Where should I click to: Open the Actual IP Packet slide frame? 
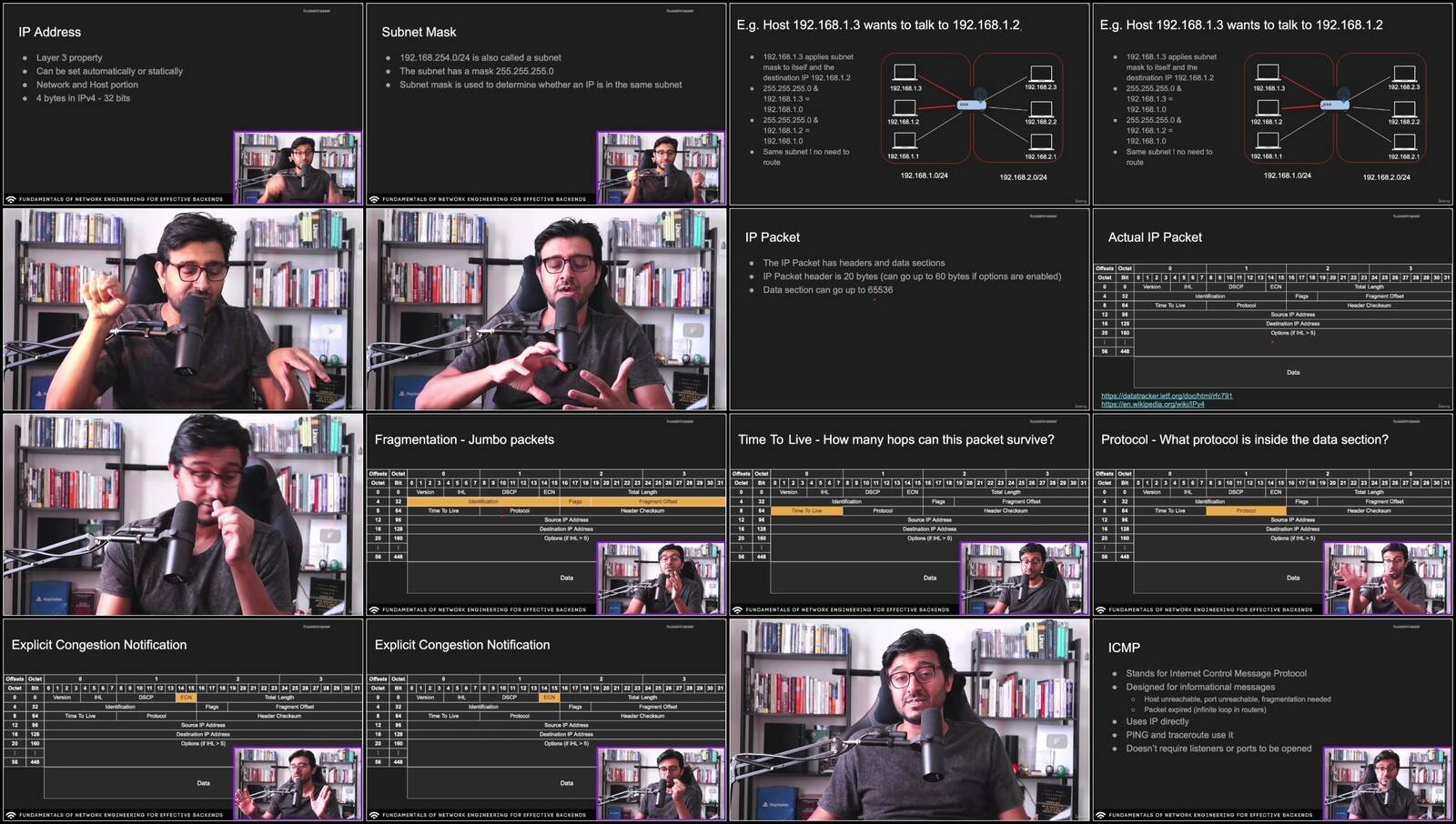coord(1272,309)
